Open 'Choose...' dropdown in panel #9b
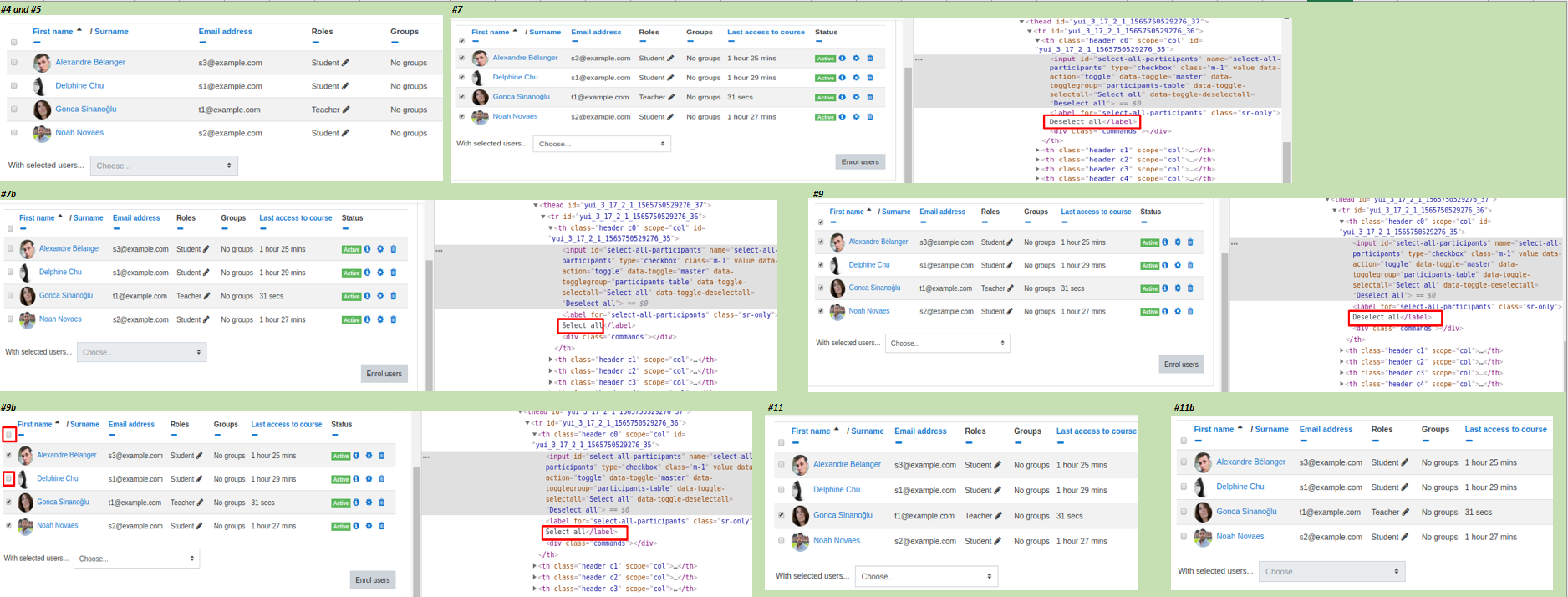The width and height of the screenshot is (1568, 597). point(136,559)
